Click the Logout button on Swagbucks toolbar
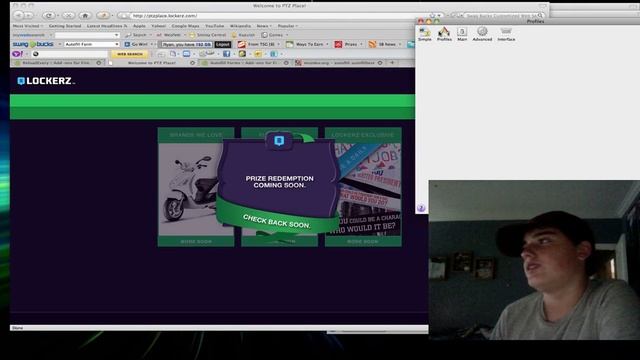This screenshot has width=640, height=360. [223, 44]
